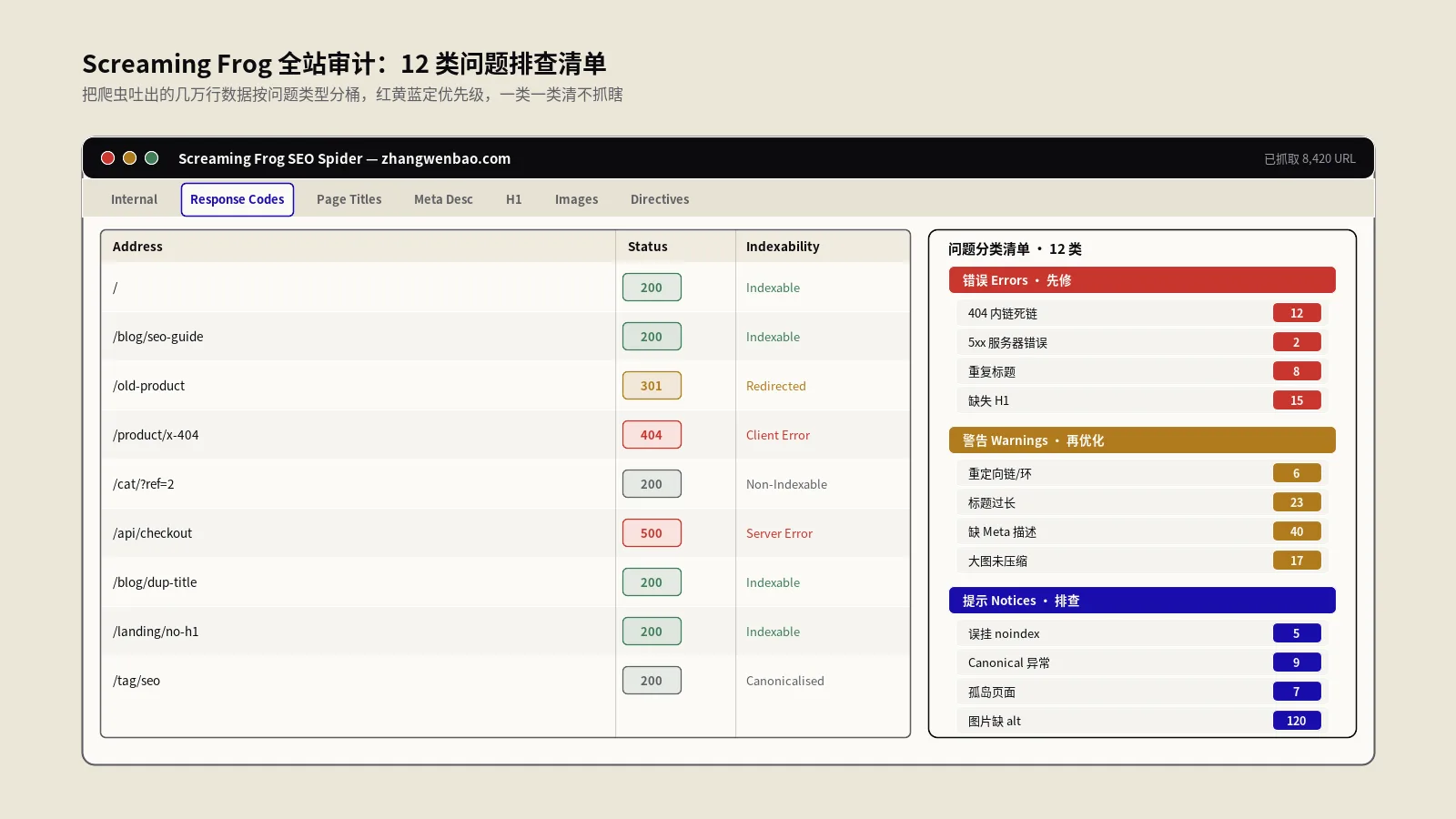Switch to the Directives tab
The width and height of the screenshot is (1456, 819).
tap(660, 199)
